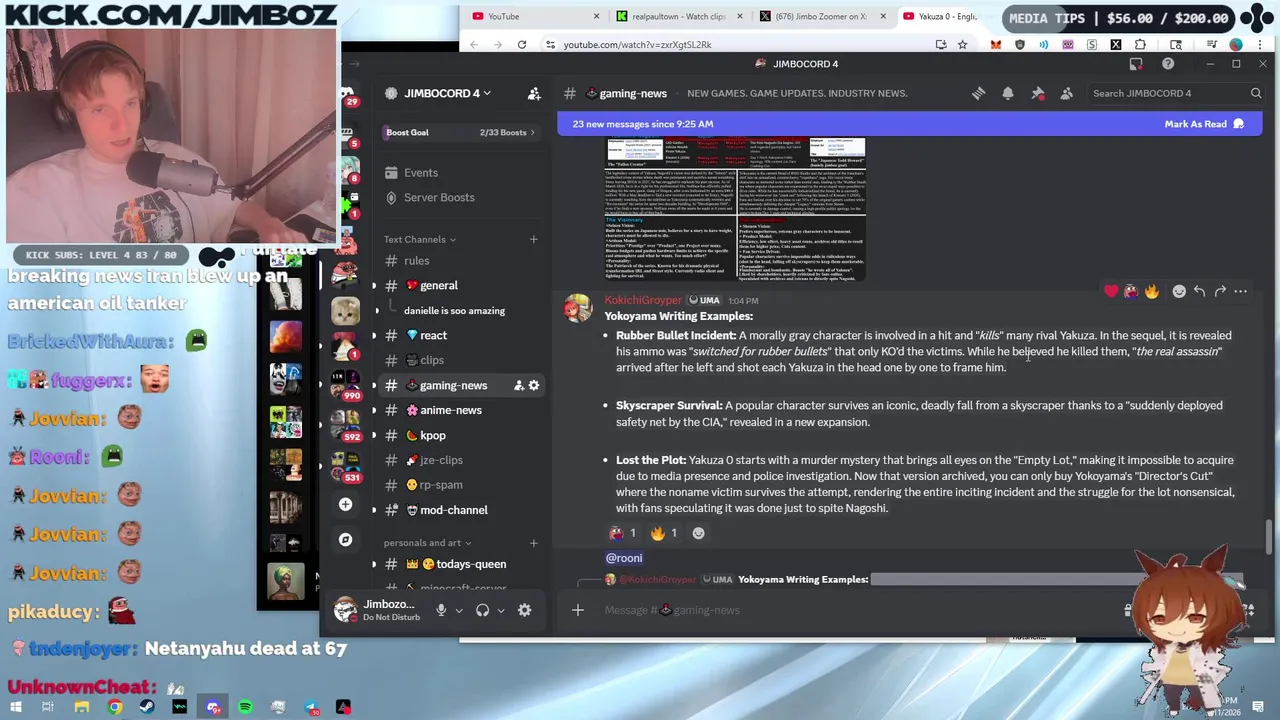1280x720 pixels.
Task: Expand Boost Goal progress arrow
Action: (532, 132)
